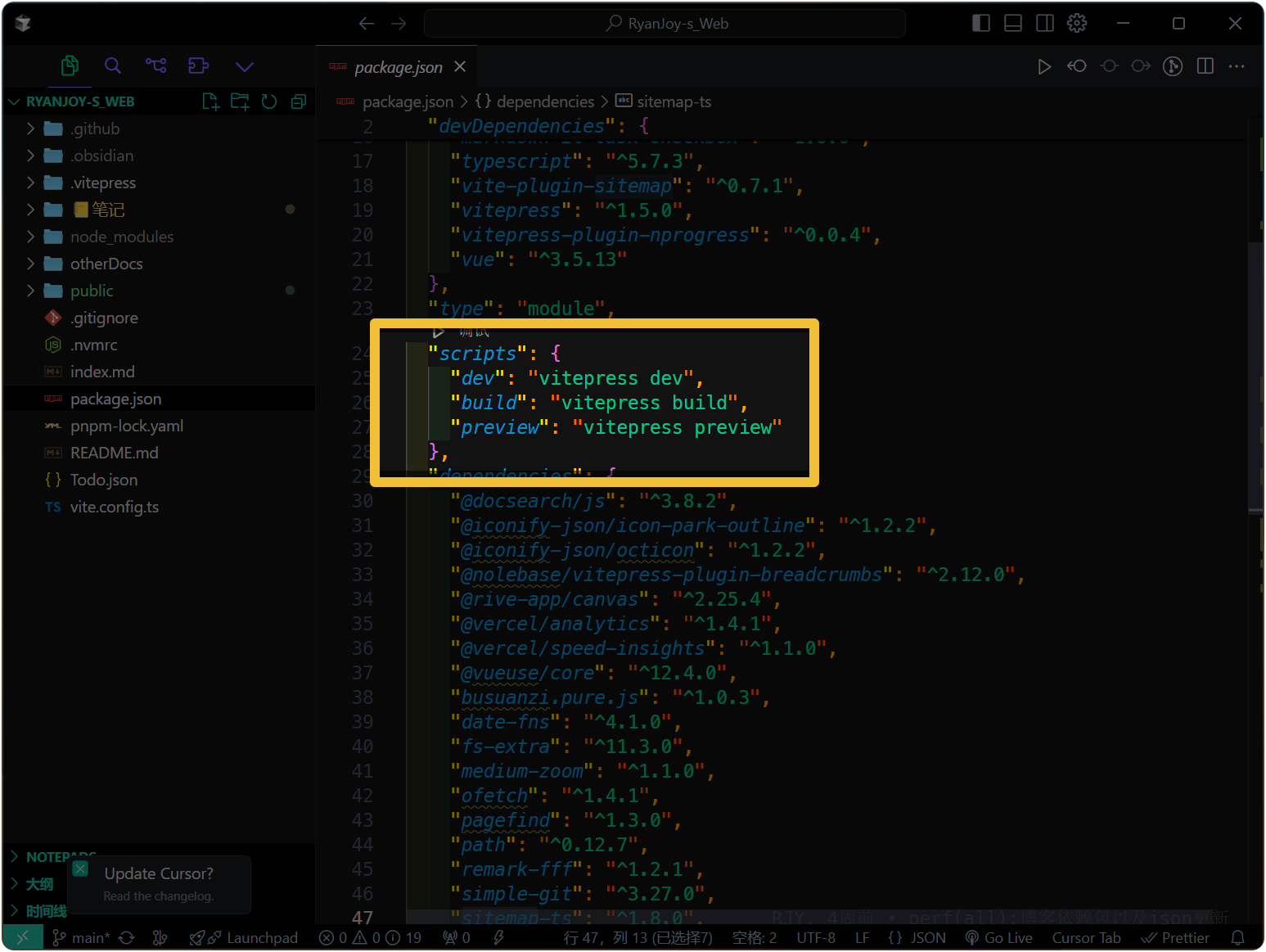The image size is (1266, 952).
Task: Open vite.config.ts from the file tree
Action: (x=114, y=507)
